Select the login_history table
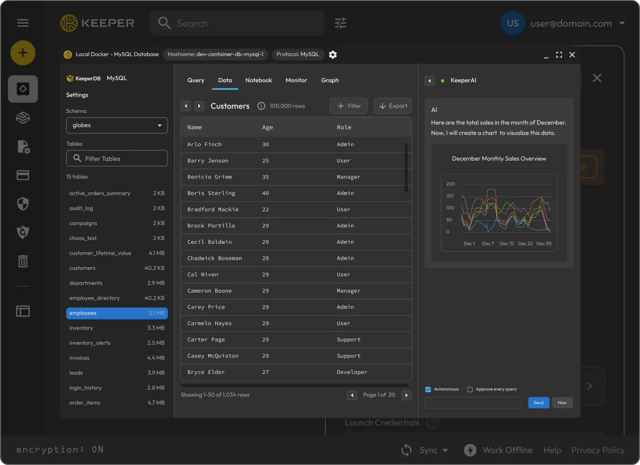Screen dimensions: 640x465 pyautogui.click(x=117, y=388)
